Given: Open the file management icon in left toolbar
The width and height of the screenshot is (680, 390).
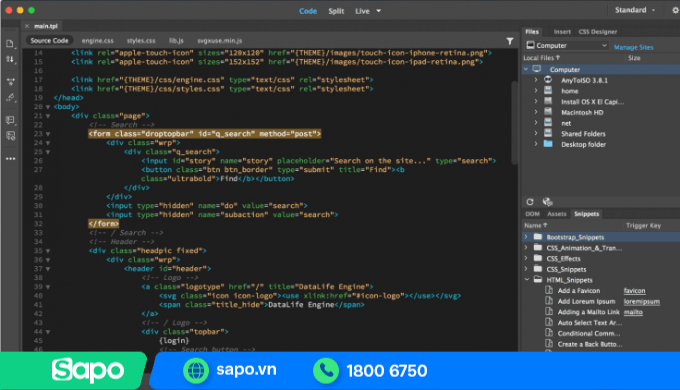Looking at the screenshot, I should [x=10, y=44].
